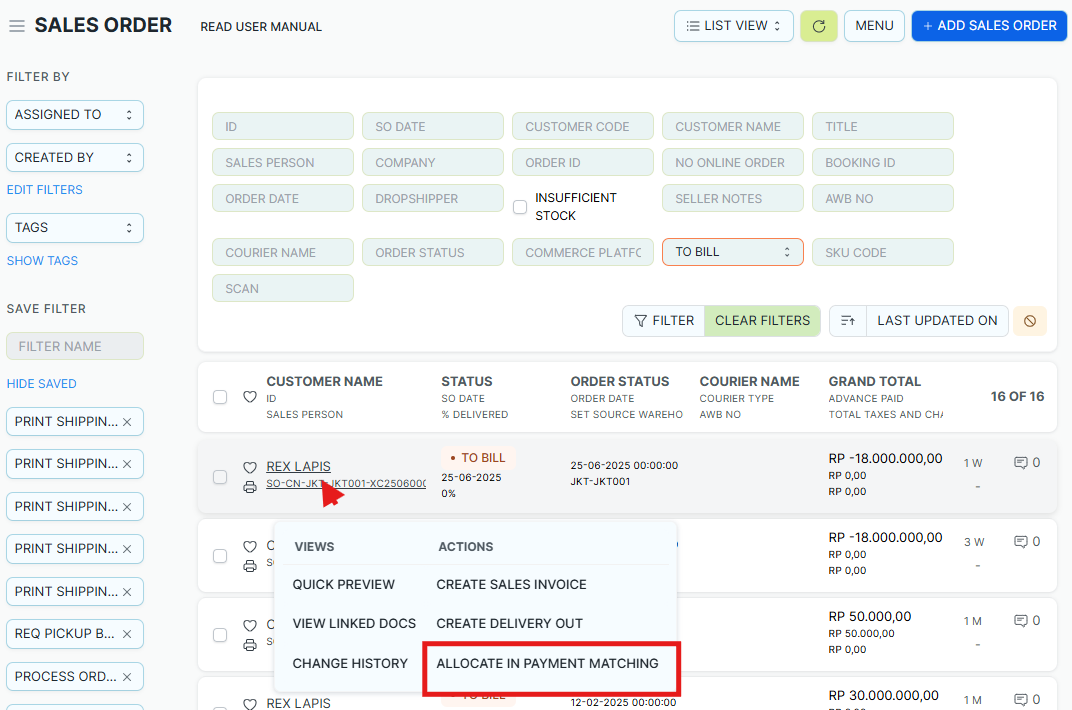The image size is (1072, 710).
Task: Click the DROPSHIPPER filter field
Action: [x=433, y=198]
